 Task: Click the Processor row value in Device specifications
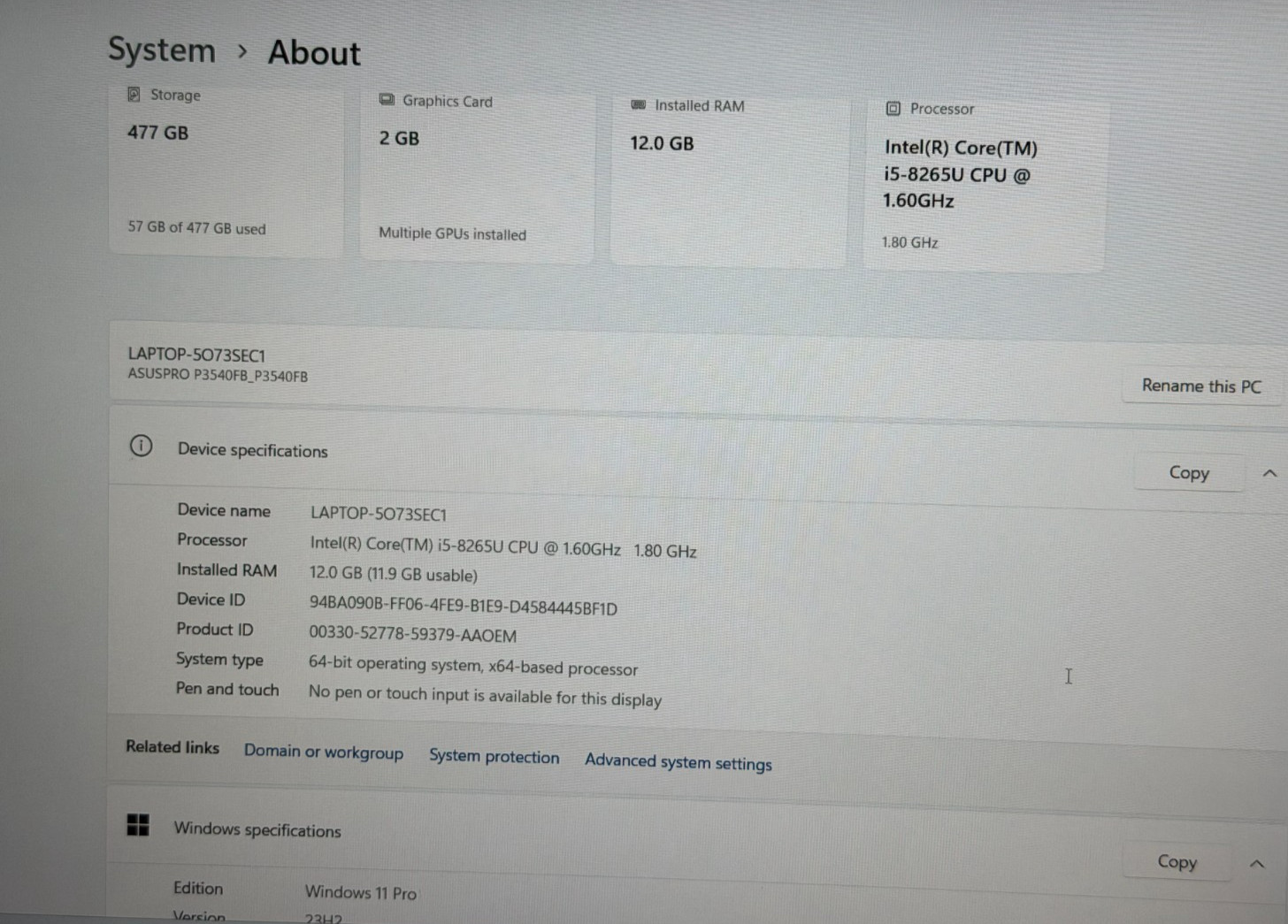click(503, 547)
